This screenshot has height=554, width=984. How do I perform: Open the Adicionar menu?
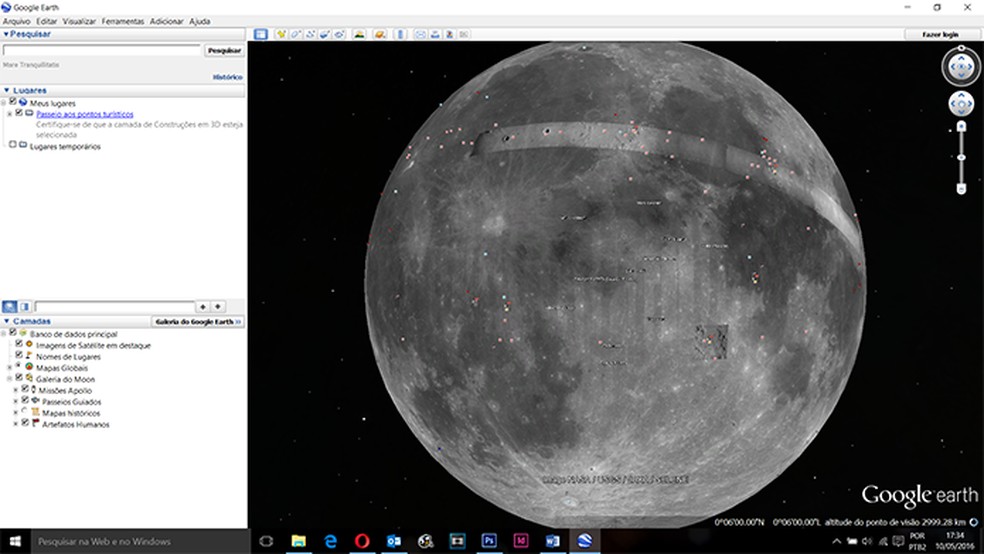click(x=166, y=21)
